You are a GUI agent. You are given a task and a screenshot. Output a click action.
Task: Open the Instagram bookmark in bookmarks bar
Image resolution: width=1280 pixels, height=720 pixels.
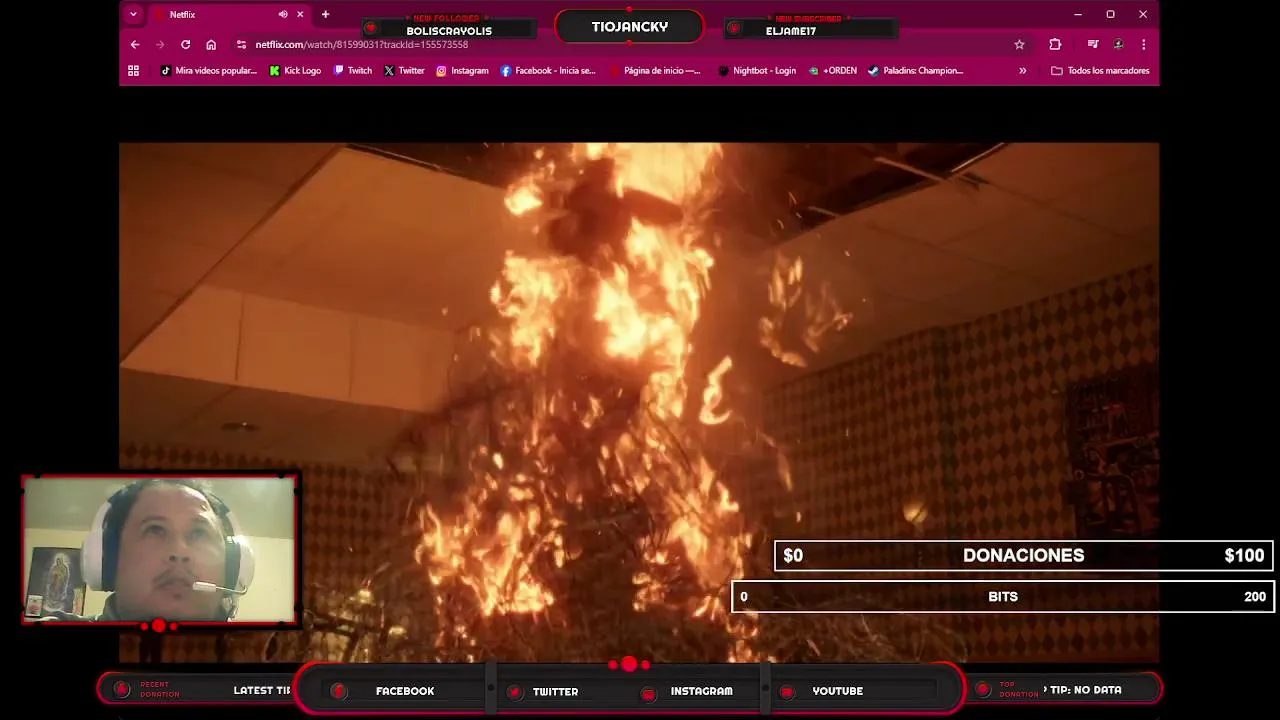click(462, 71)
